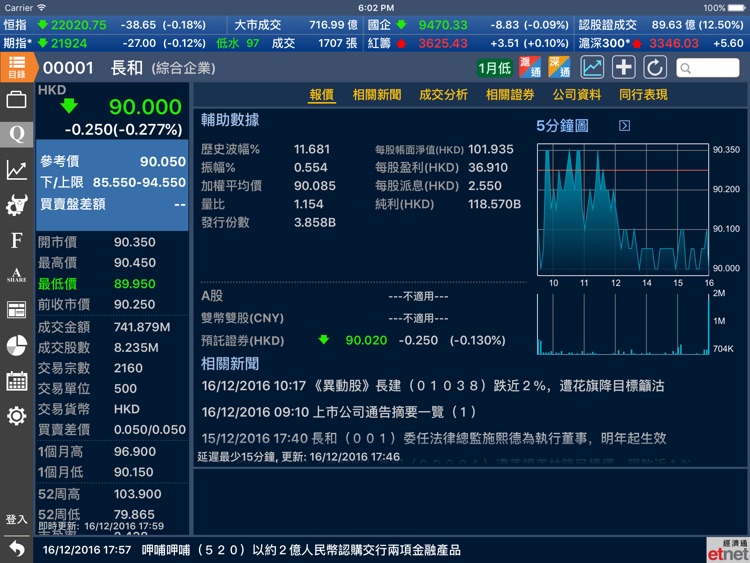
Task: Switch to the 公司資料 tab
Action: 577,95
